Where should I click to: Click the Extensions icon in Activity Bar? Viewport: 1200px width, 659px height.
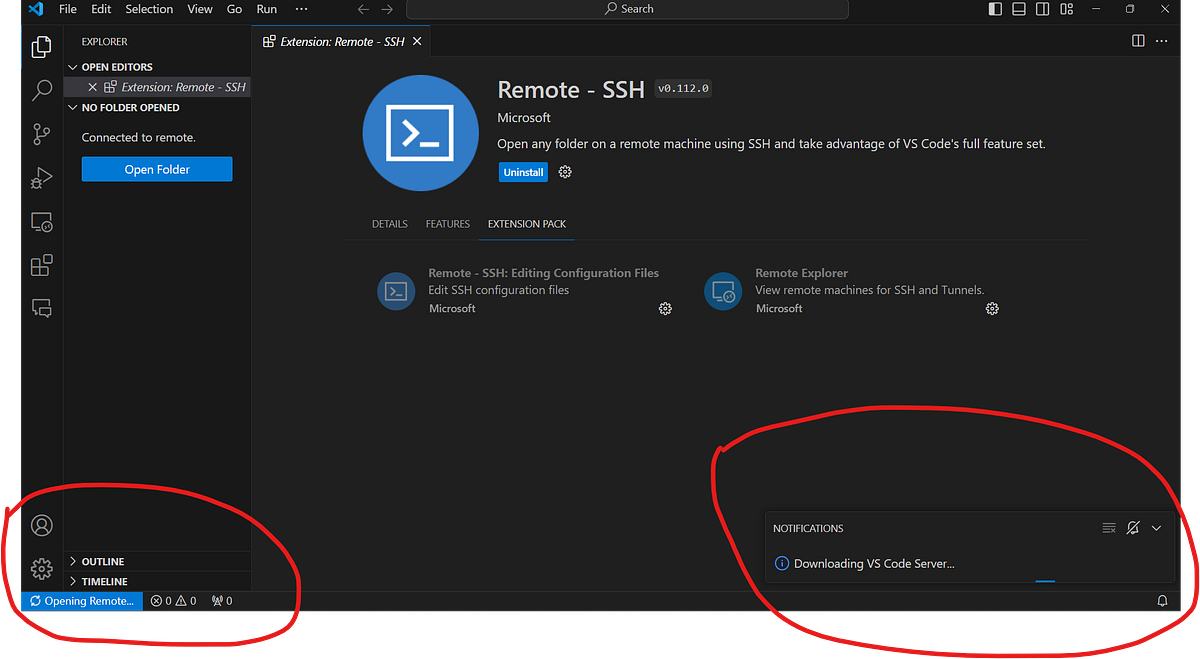pyautogui.click(x=41, y=265)
